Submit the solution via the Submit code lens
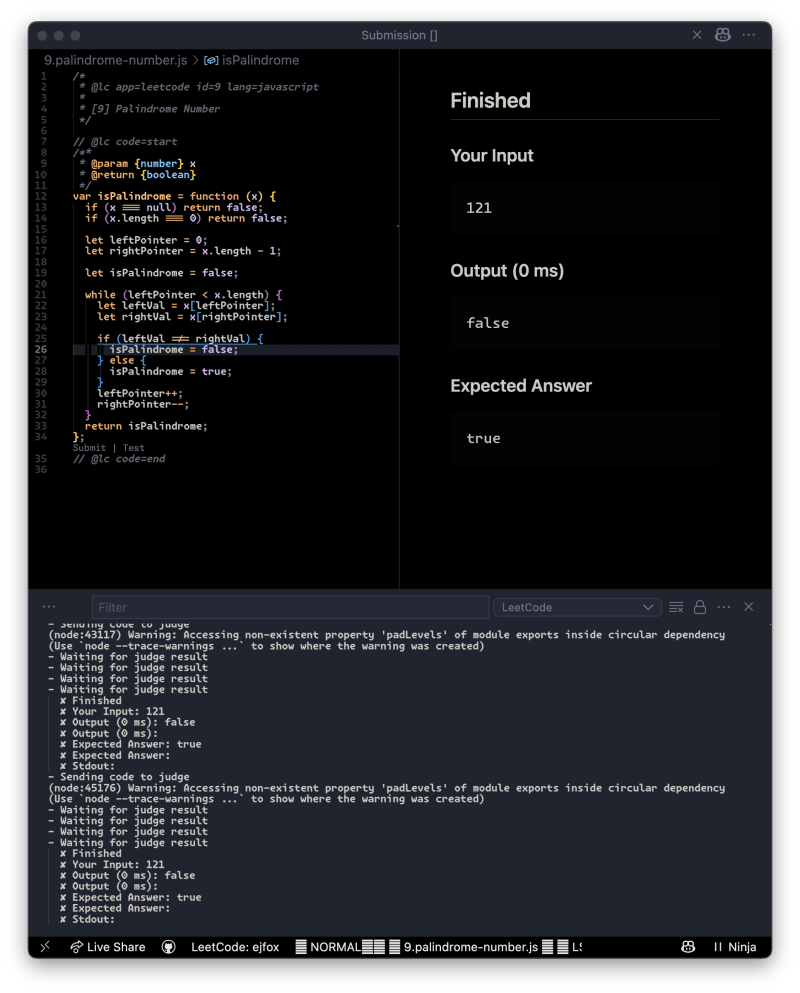Image resolution: width=800 pixels, height=993 pixels. point(87,447)
